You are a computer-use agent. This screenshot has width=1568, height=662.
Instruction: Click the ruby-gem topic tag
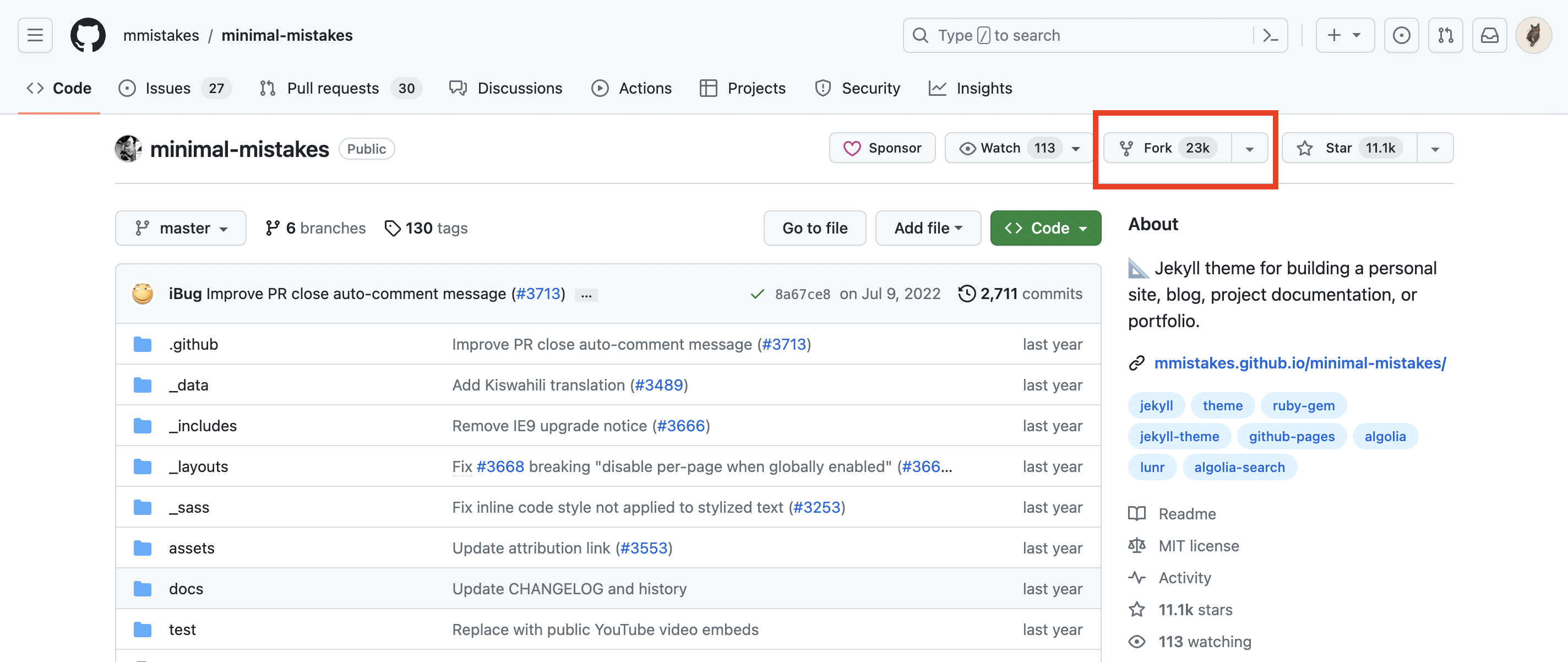(x=1303, y=405)
